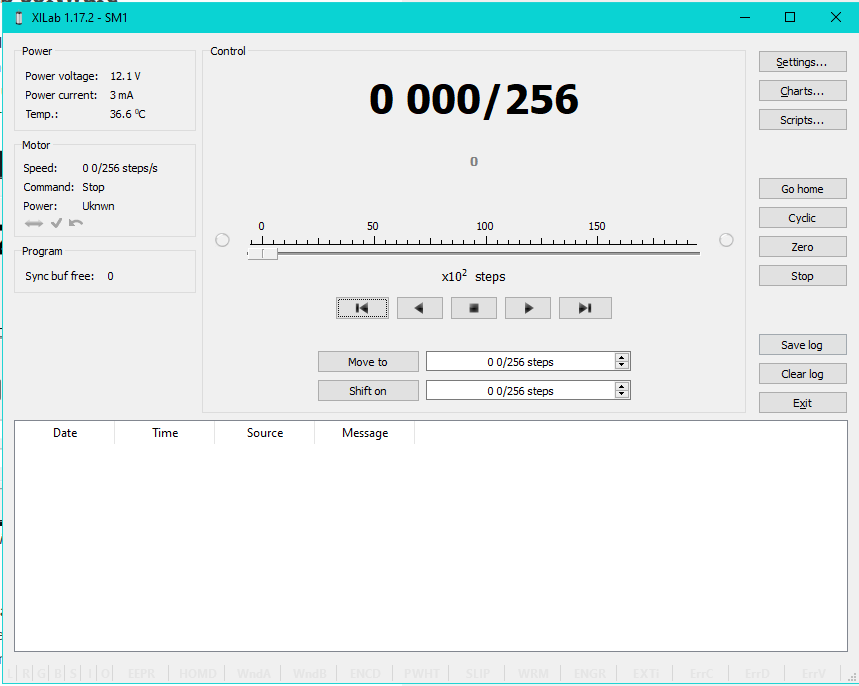This screenshot has height=686, width=859.
Task: Clear the log with Clear log button
Action: click(x=802, y=374)
